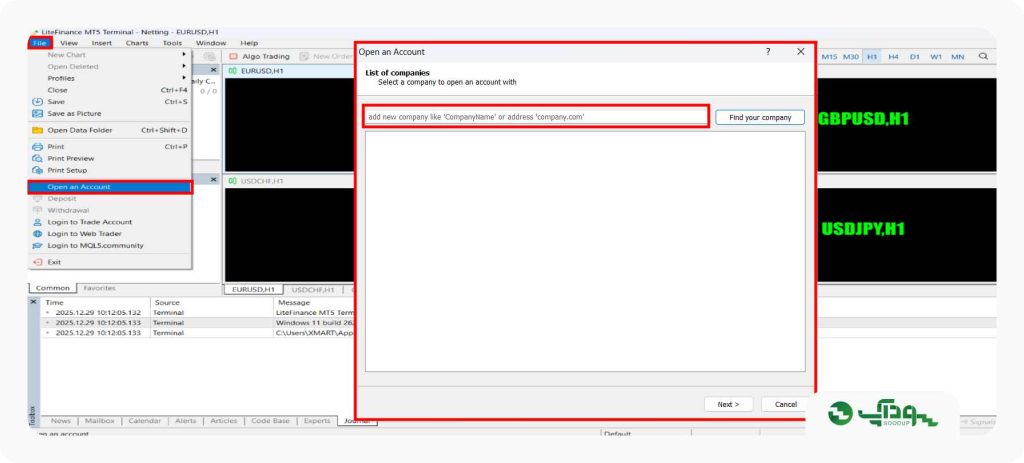Click the help question mark in dialog
Screen dimensions: 1024x463
[x=768, y=52]
